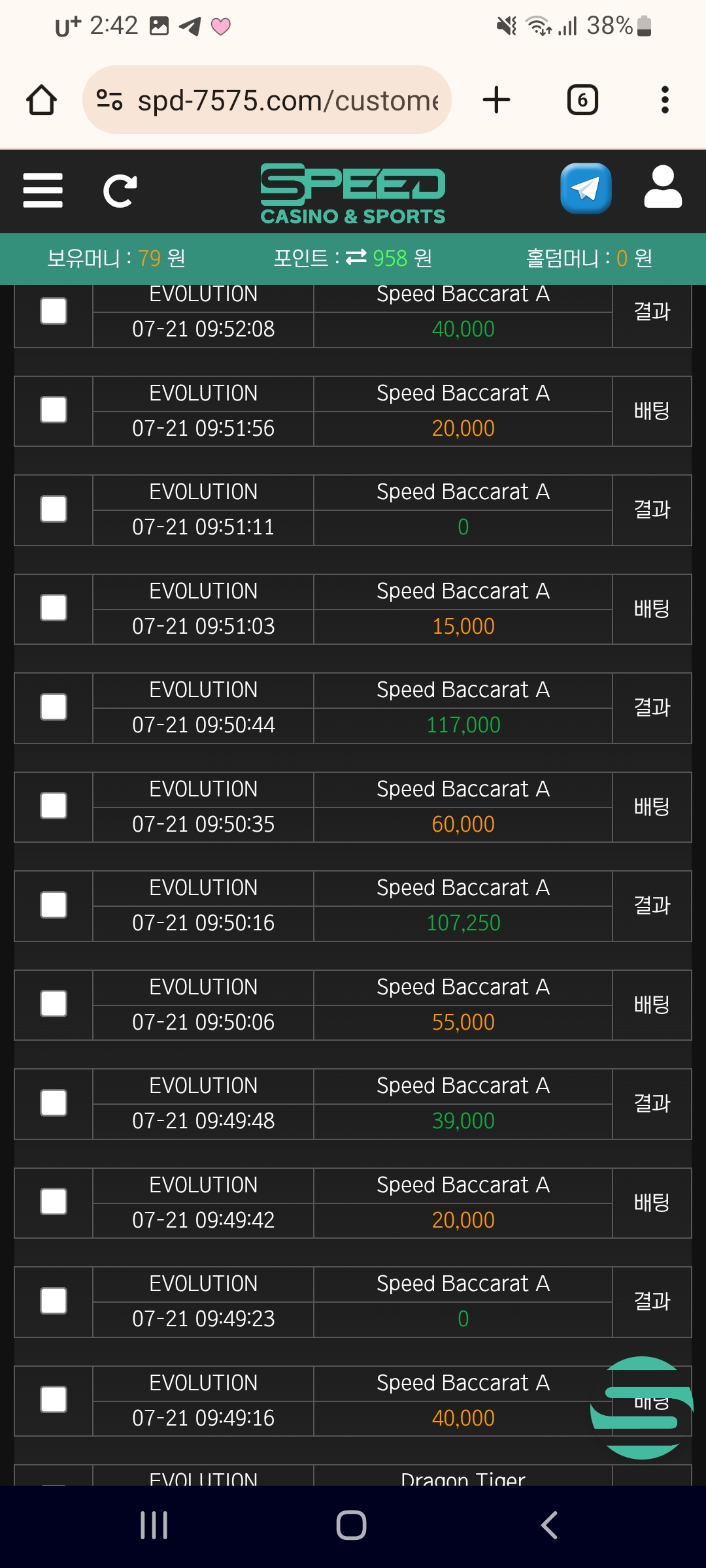Open the hamburger menu
Viewport: 706px width, 1568px height.
point(42,190)
